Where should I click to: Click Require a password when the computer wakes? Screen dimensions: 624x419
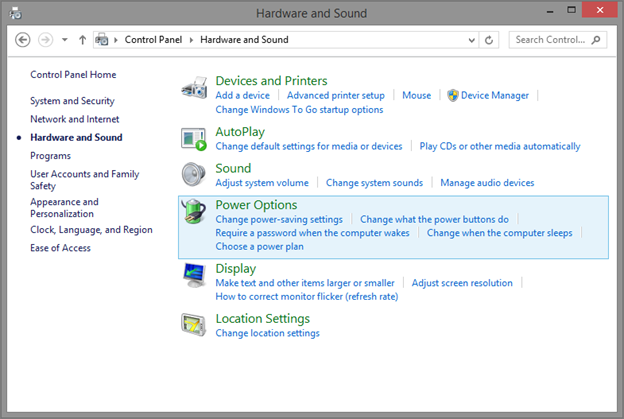tap(312, 233)
